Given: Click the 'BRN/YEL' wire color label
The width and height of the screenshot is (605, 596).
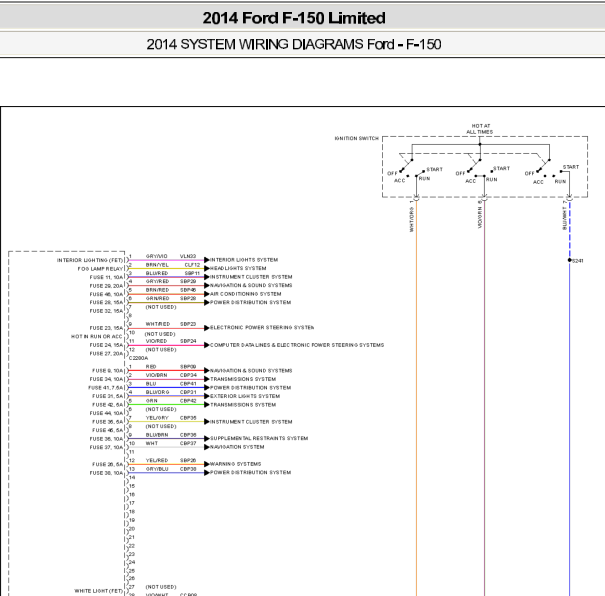Looking at the screenshot, I should pos(157,265).
